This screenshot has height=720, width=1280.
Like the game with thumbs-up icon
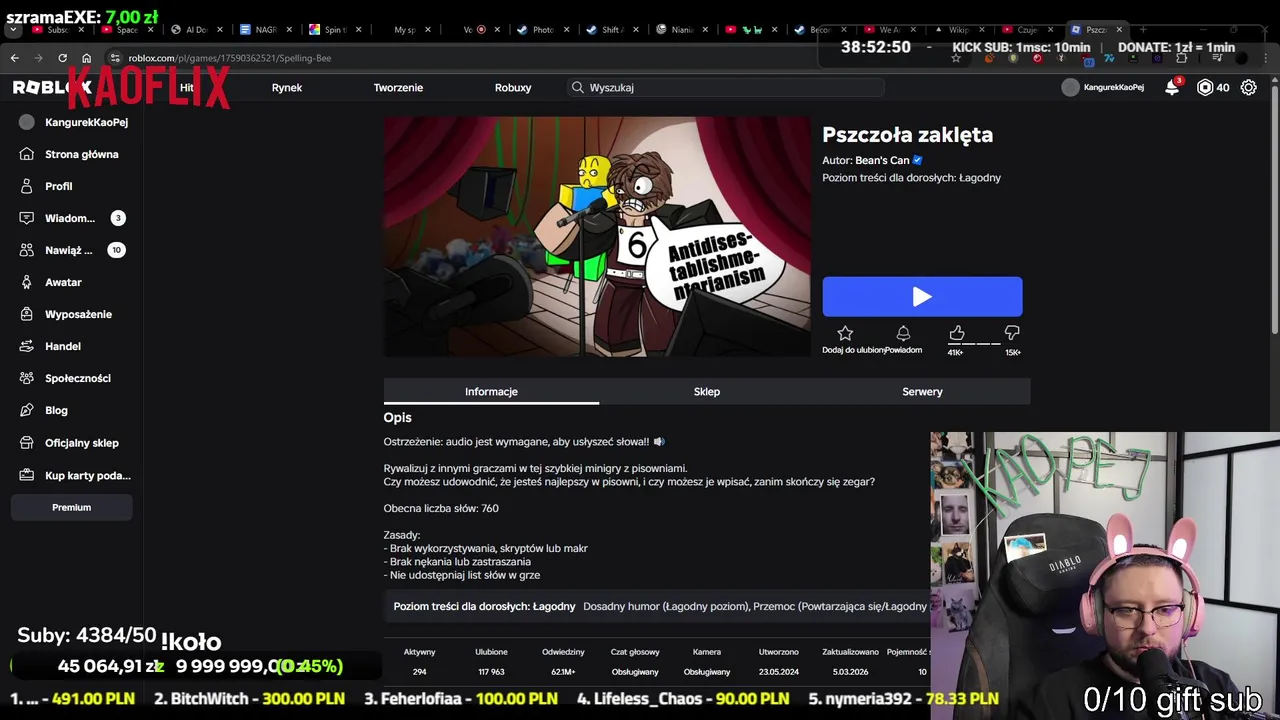(957, 333)
